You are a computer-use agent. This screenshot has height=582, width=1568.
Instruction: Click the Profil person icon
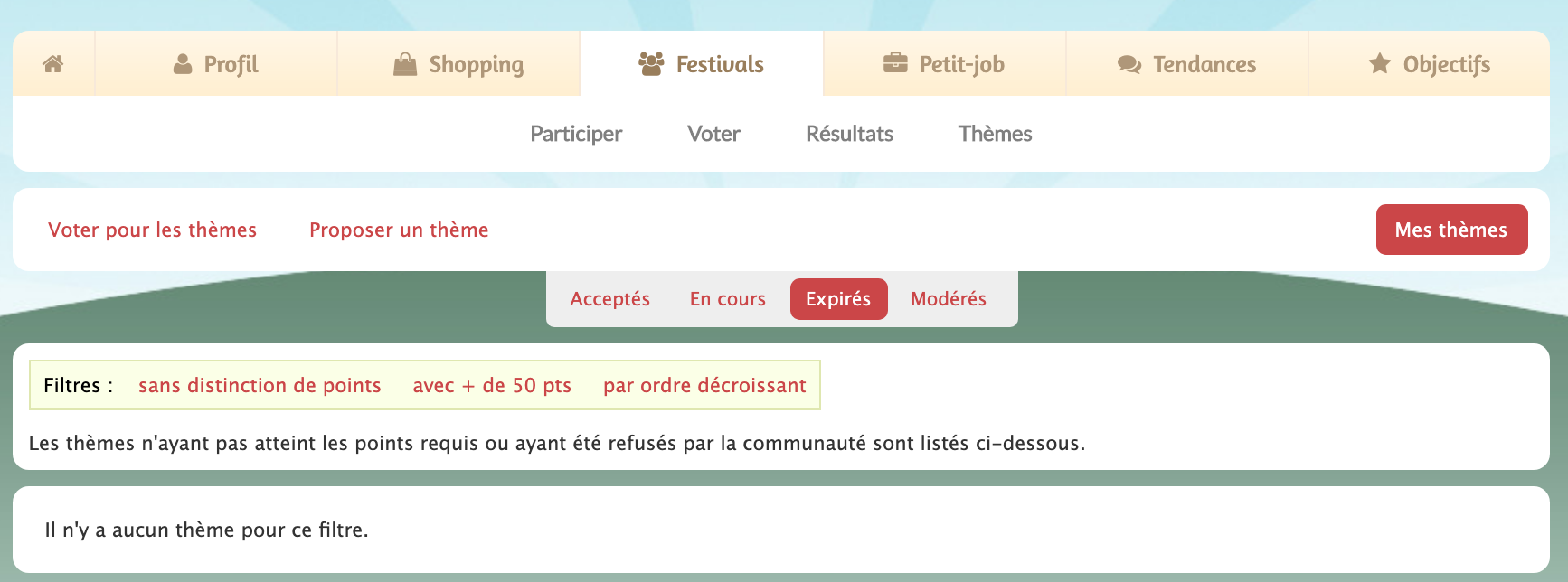(183, 64)
